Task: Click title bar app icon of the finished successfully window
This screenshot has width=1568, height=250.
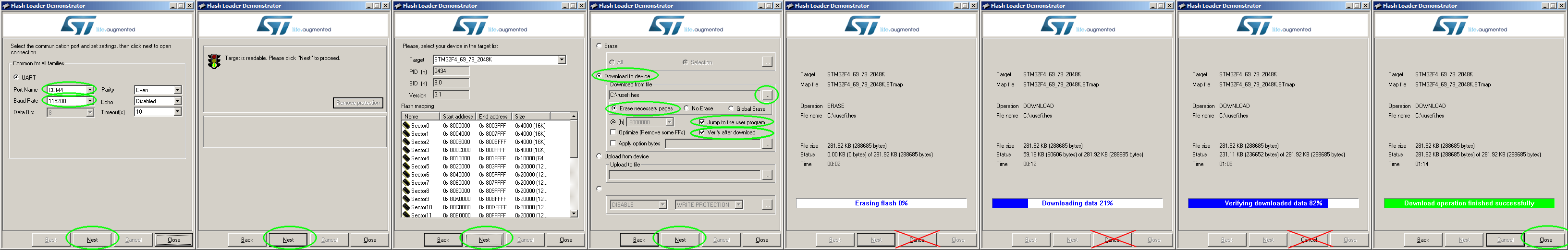Action: (x=1377, y=5)
